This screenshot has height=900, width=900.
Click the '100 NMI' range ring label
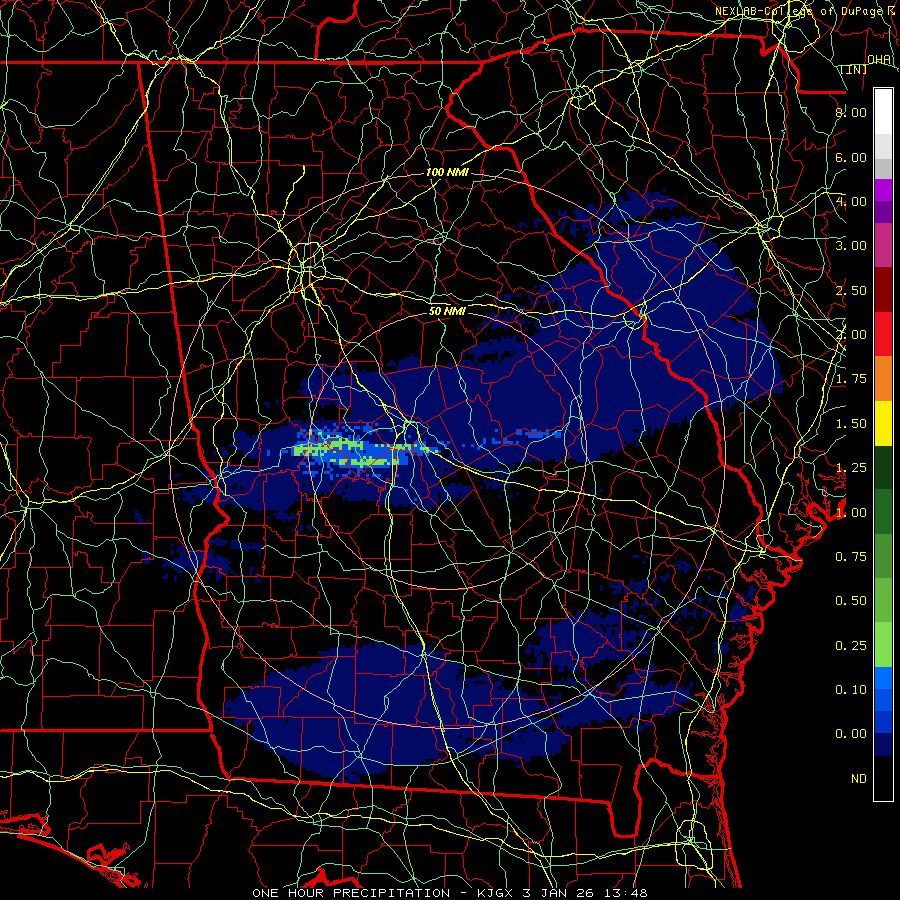(x=447, y=172)
